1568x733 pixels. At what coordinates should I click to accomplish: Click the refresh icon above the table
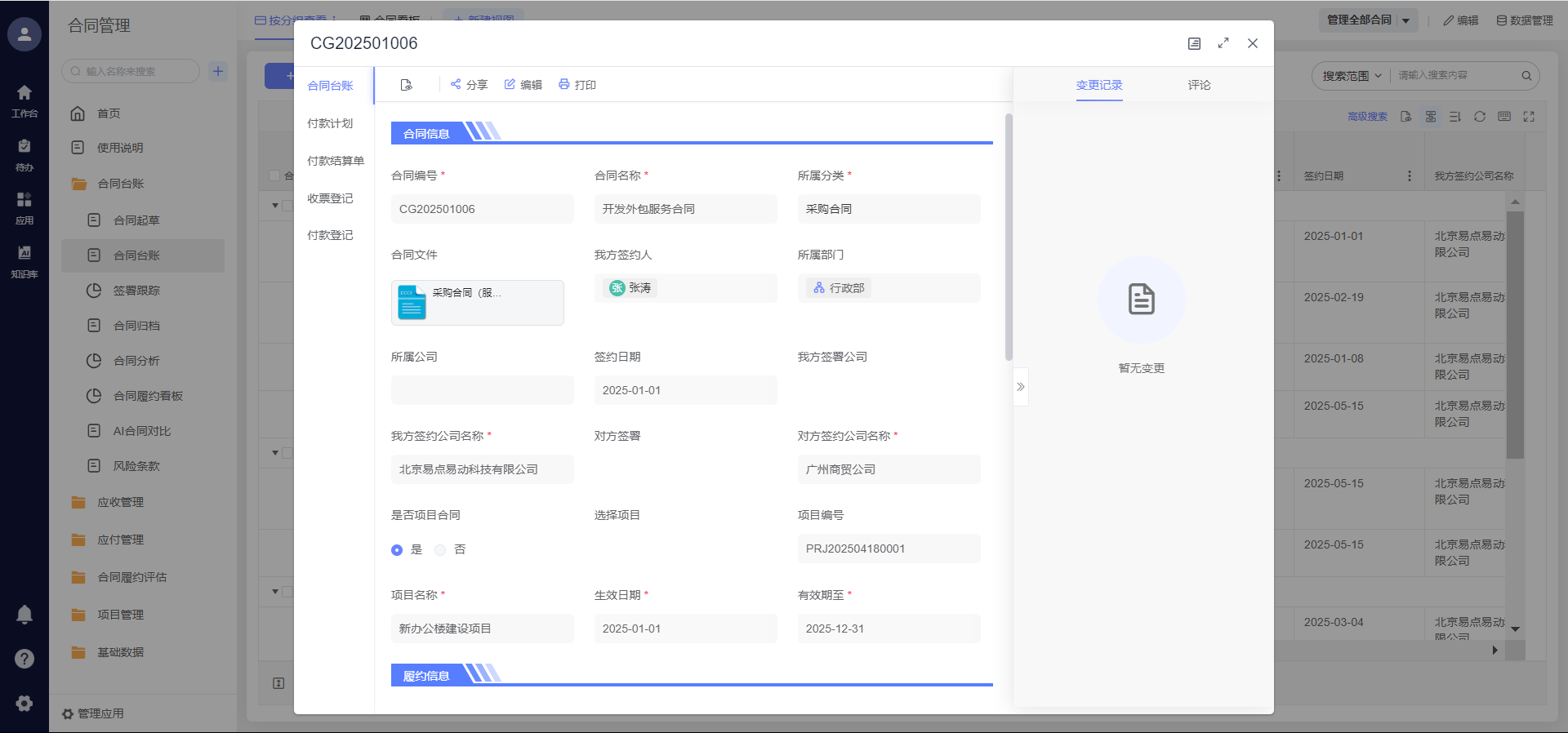click(x=1479, y=117)
